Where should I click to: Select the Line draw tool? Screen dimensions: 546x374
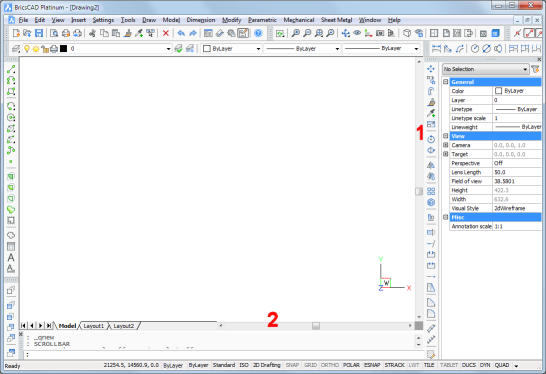coord(11,69)
